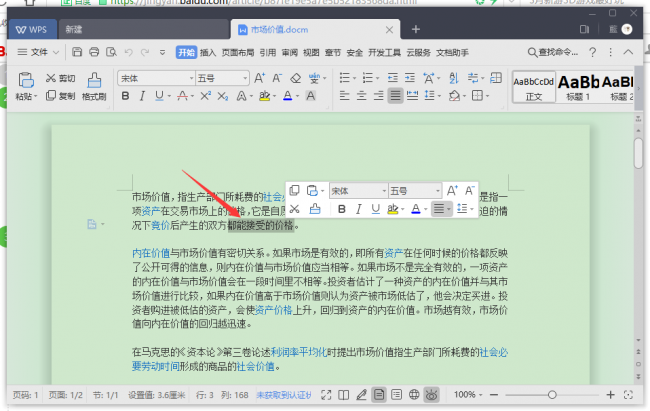Viewport: 650px width, 411px height.
Task: Open a new tab with plus button
Action: coord(416,29)
